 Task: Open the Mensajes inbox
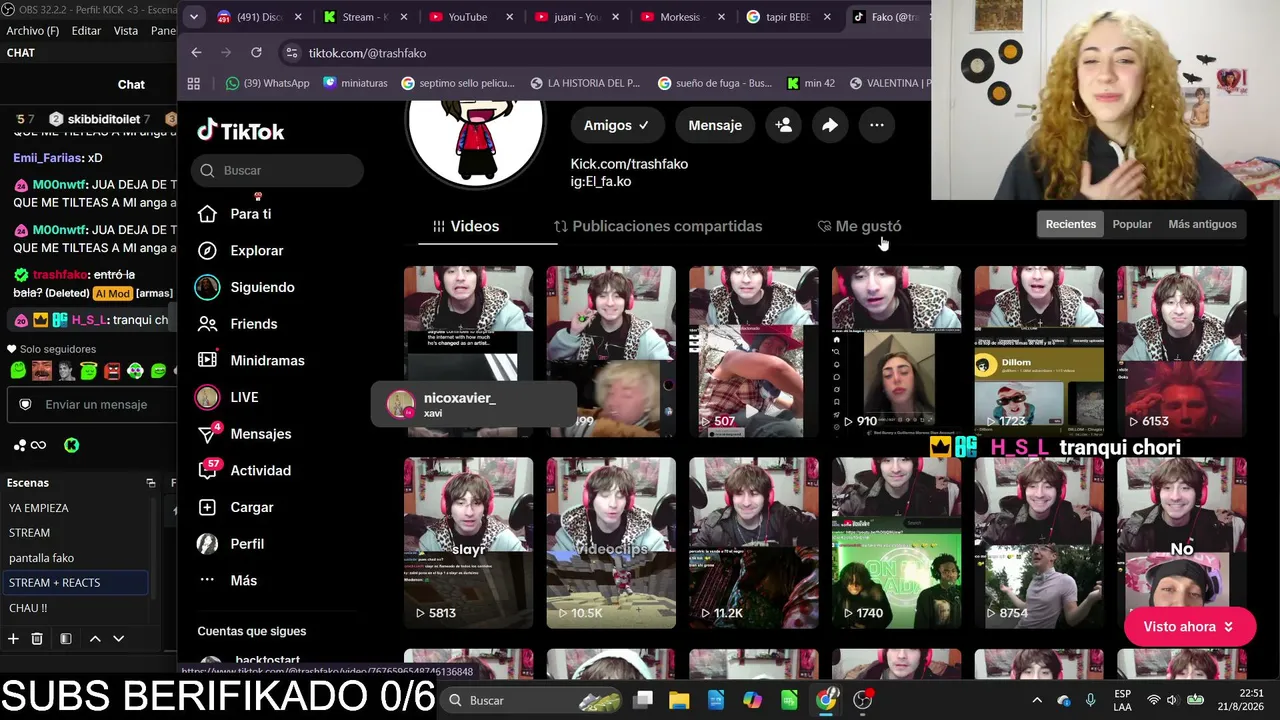pos(244,434)
